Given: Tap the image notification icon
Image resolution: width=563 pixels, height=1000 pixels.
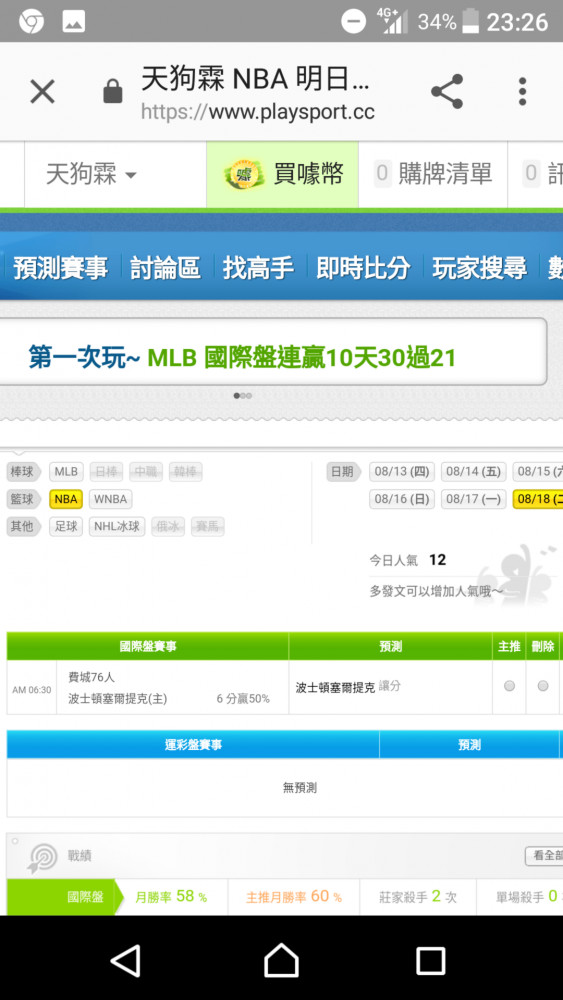Looking at the screenshot, I should [x=74, y=22].
